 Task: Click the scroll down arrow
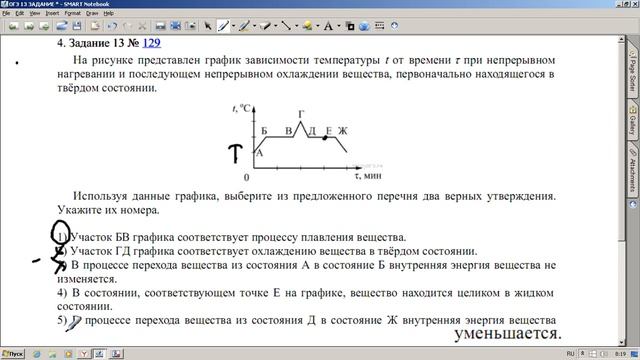tap(621, 342)
